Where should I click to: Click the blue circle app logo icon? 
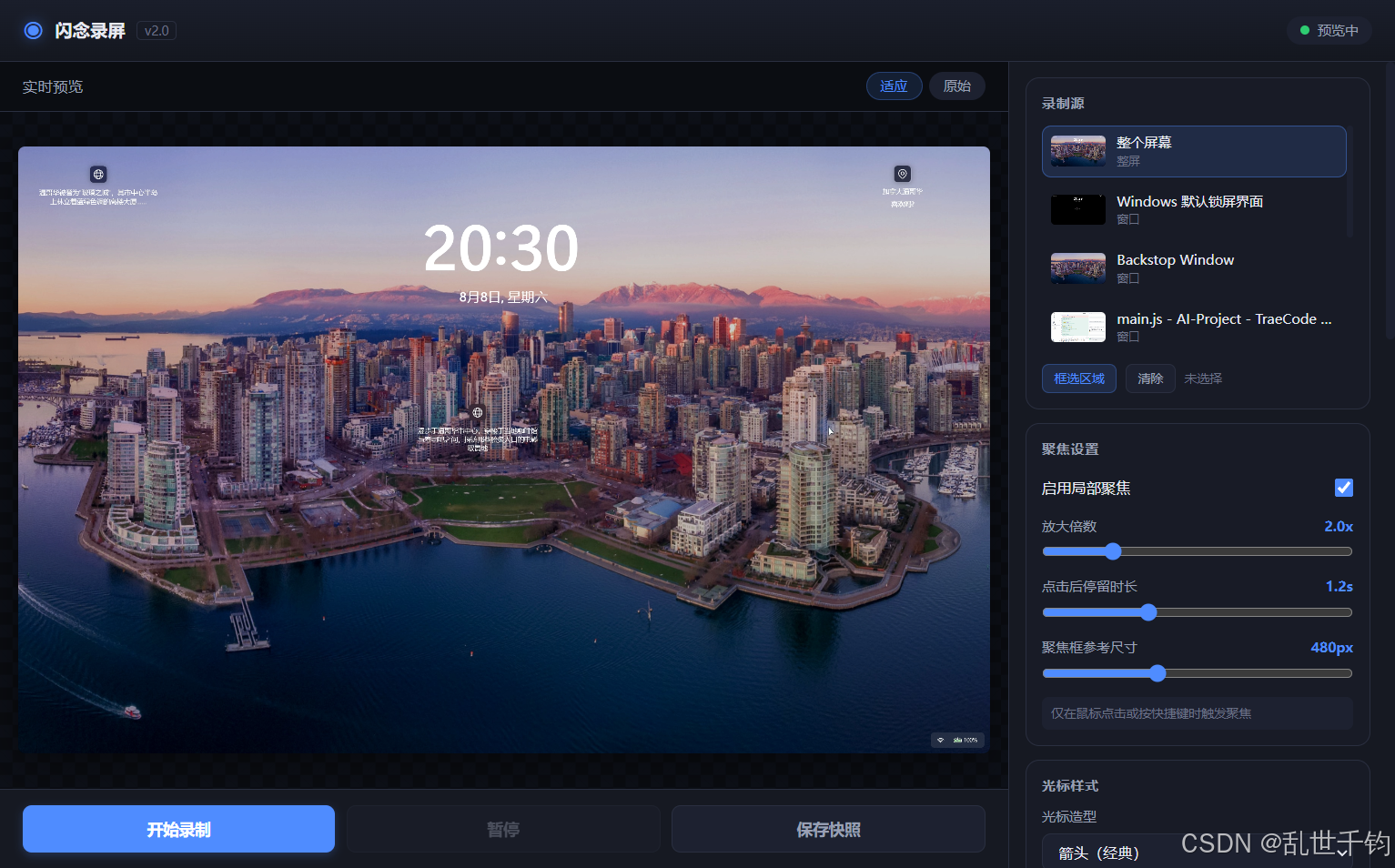pos(34,30)
